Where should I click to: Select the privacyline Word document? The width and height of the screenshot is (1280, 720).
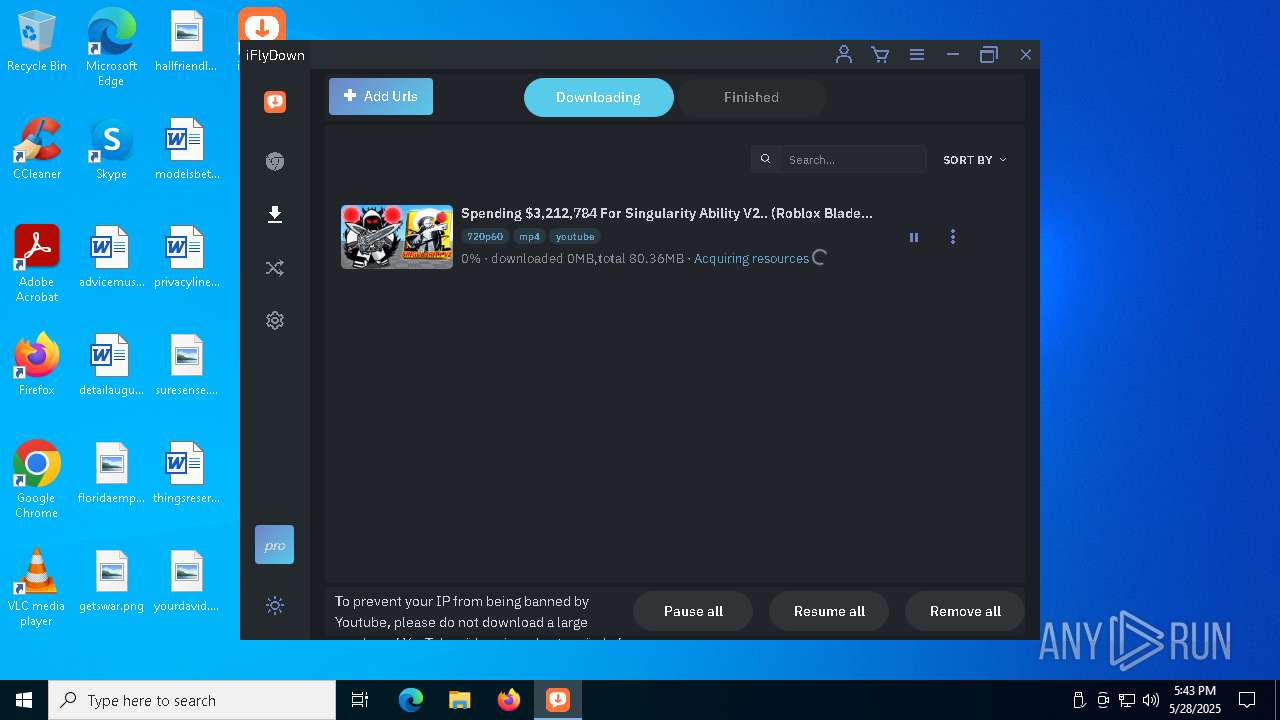tap(186, 258)
